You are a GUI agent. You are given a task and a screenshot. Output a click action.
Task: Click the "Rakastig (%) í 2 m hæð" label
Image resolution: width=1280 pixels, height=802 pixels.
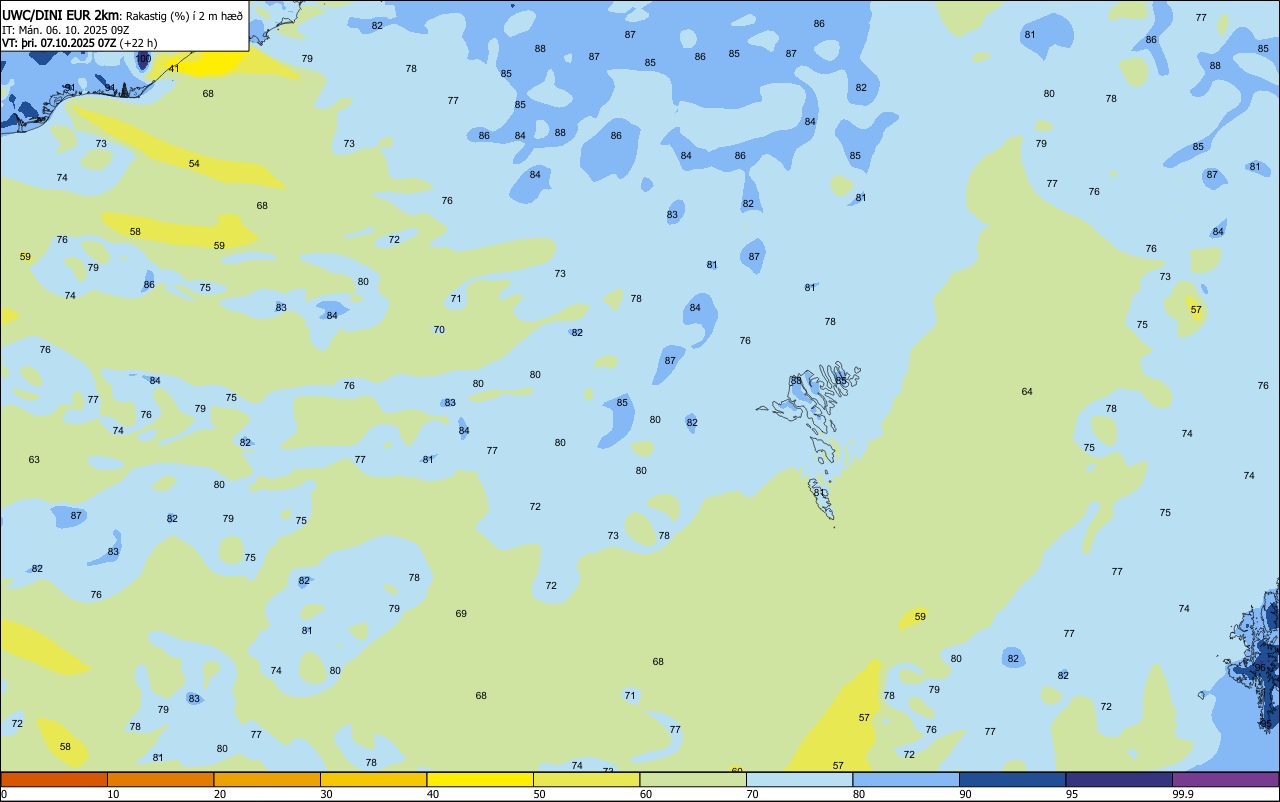pos(184,16)
